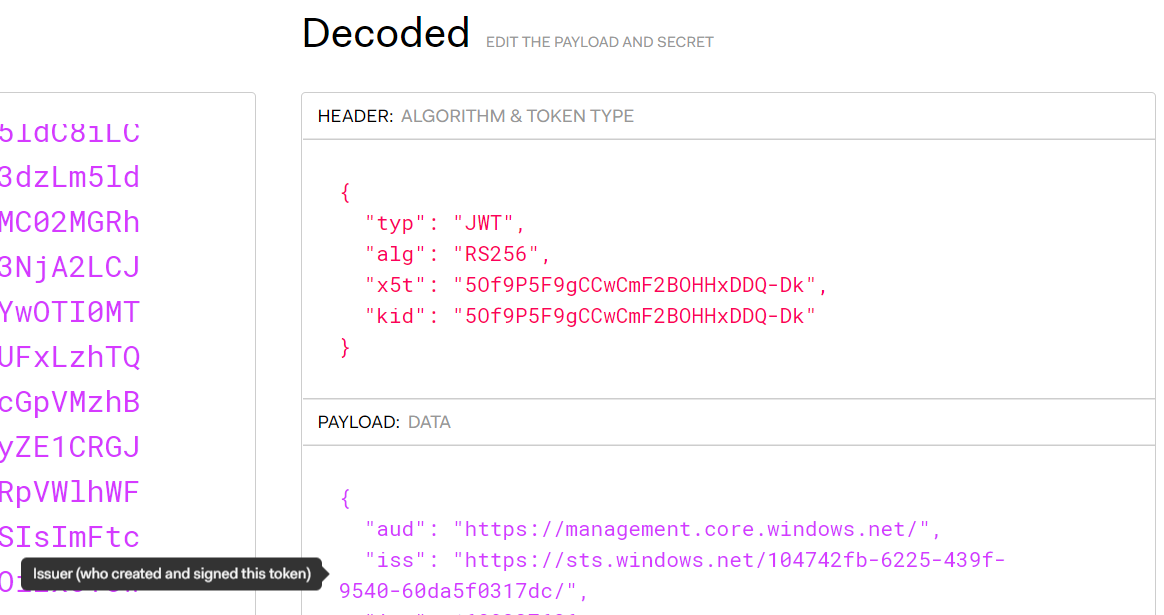The image size is (1164, 615).
Task: Click encoded token line "yZE1CRGJ"
Action: pyautogui.click(x=70, y=447)
